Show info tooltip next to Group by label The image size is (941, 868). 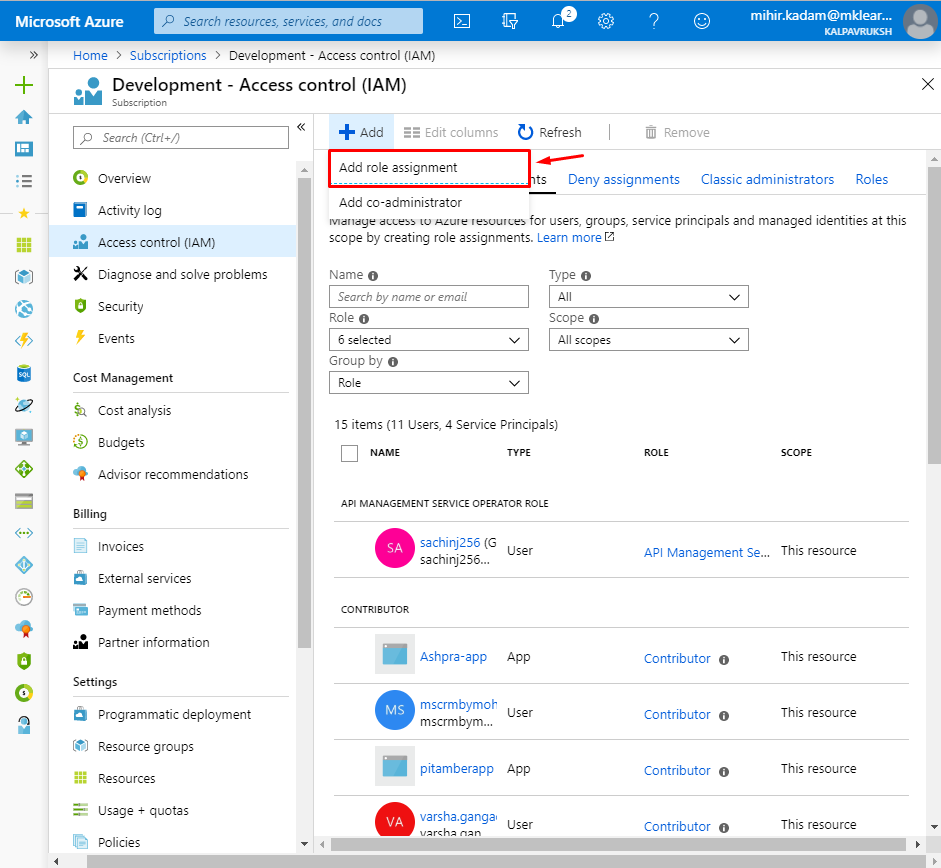click(392, 362)
